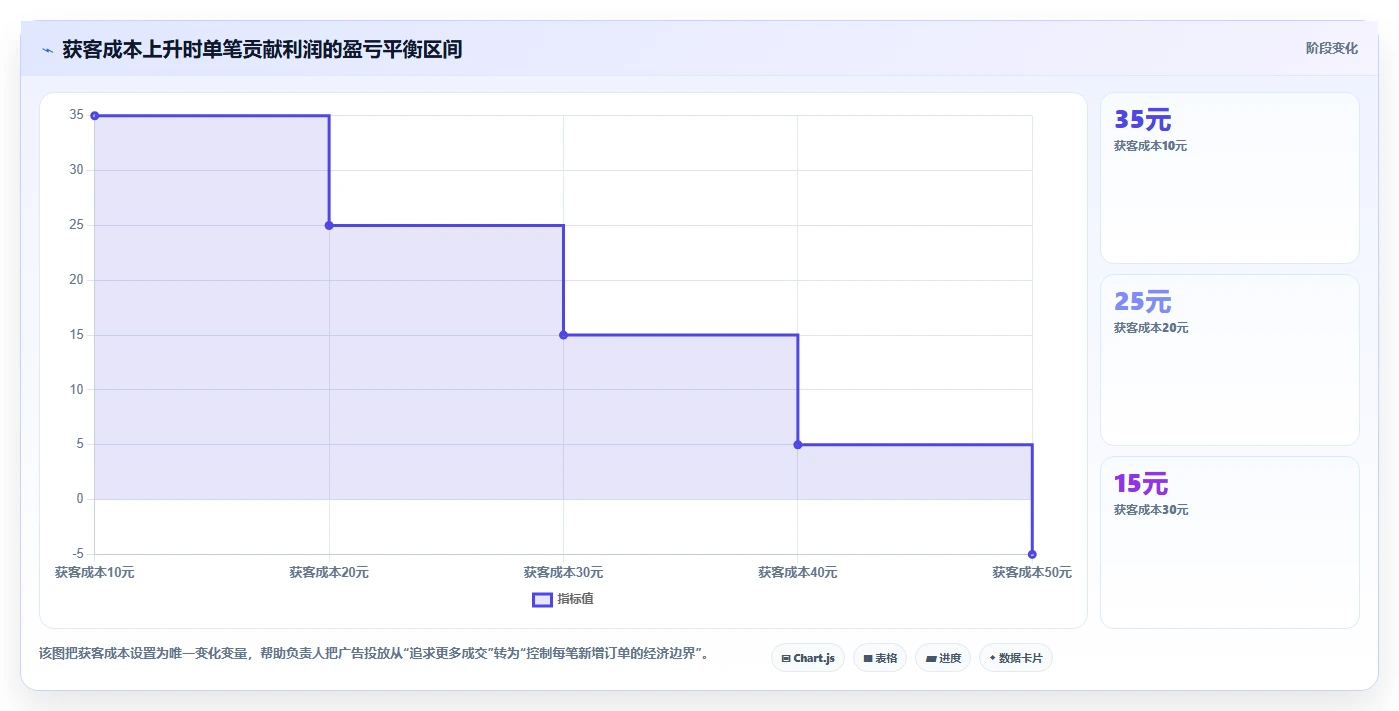Click the chart title 获客成本上升时单笔贡献利润的盈亏平衡区间

pyautogui.click(x=262, y=49)
